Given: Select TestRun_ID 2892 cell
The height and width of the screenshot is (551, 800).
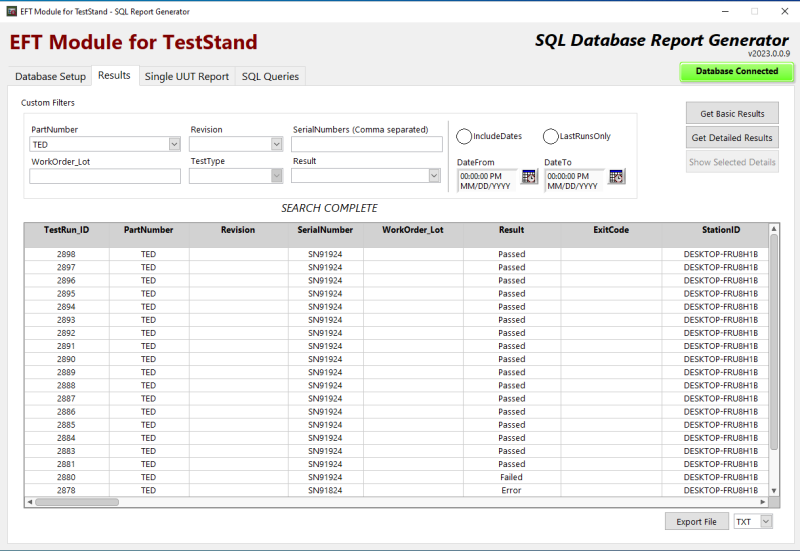Looking at the screenshot, I should pyautogui.click(x=66, y=333).
